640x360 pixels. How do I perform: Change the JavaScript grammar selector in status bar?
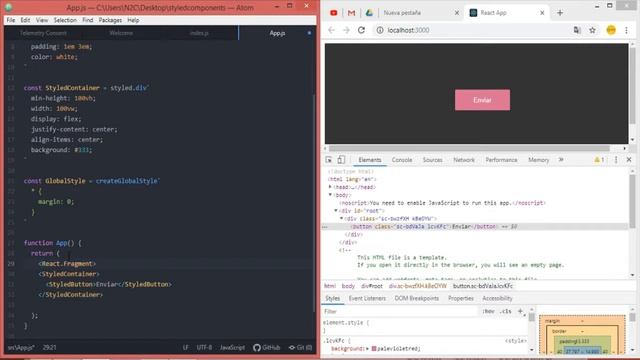(232, 348)
